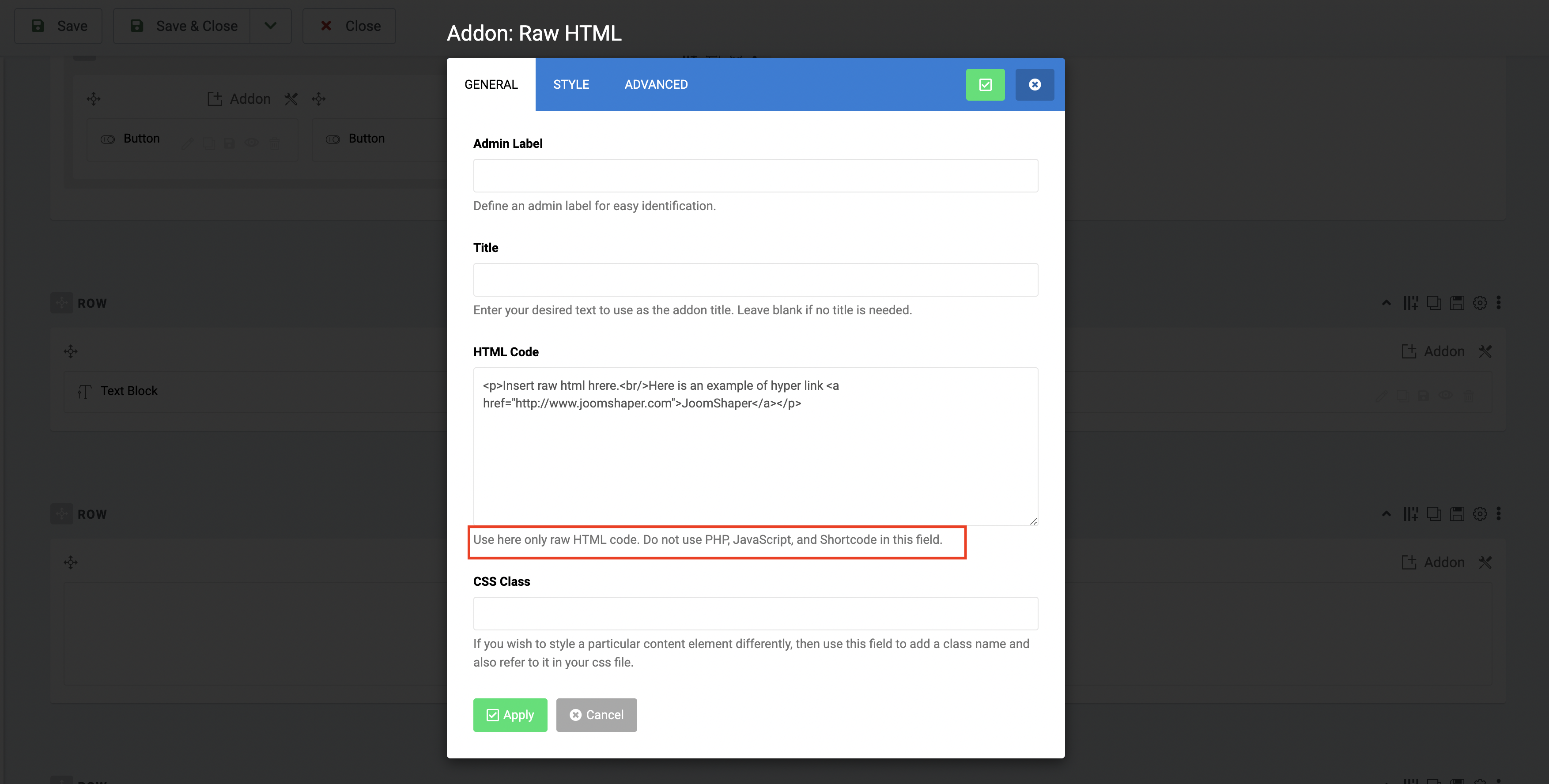Click the CSS Class input field
Screen dimensions: 1549x784
pyautogui.click(x=755, y=613)
